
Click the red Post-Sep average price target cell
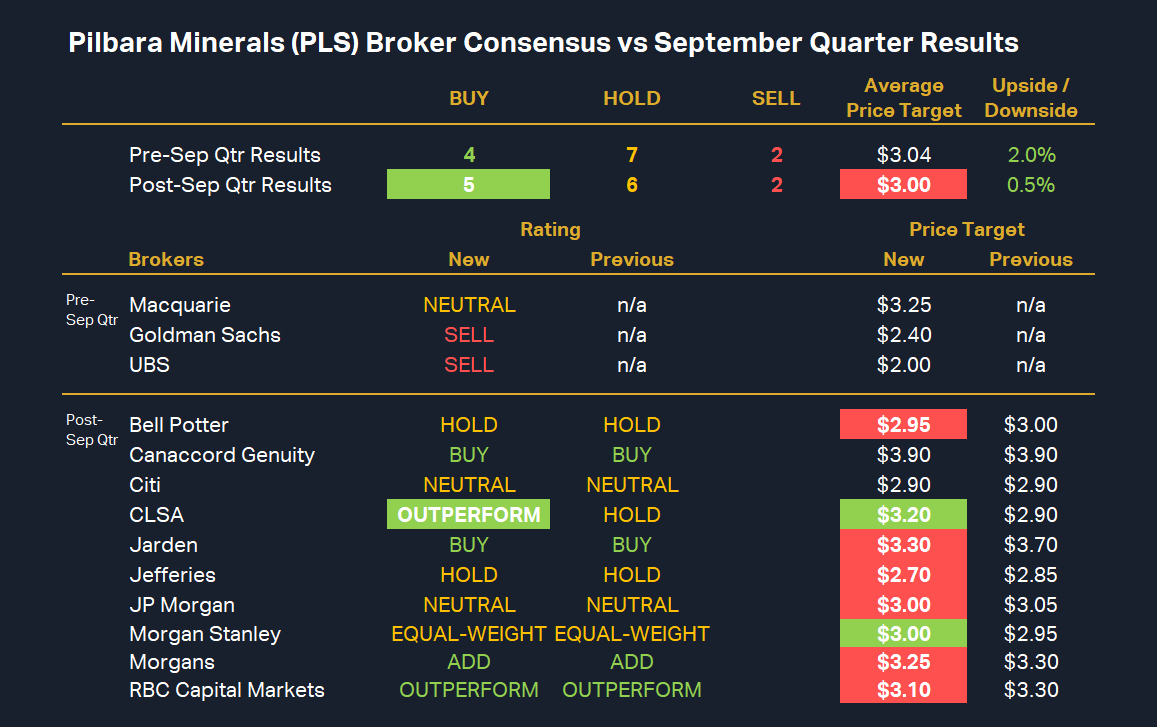click(903, 185)
